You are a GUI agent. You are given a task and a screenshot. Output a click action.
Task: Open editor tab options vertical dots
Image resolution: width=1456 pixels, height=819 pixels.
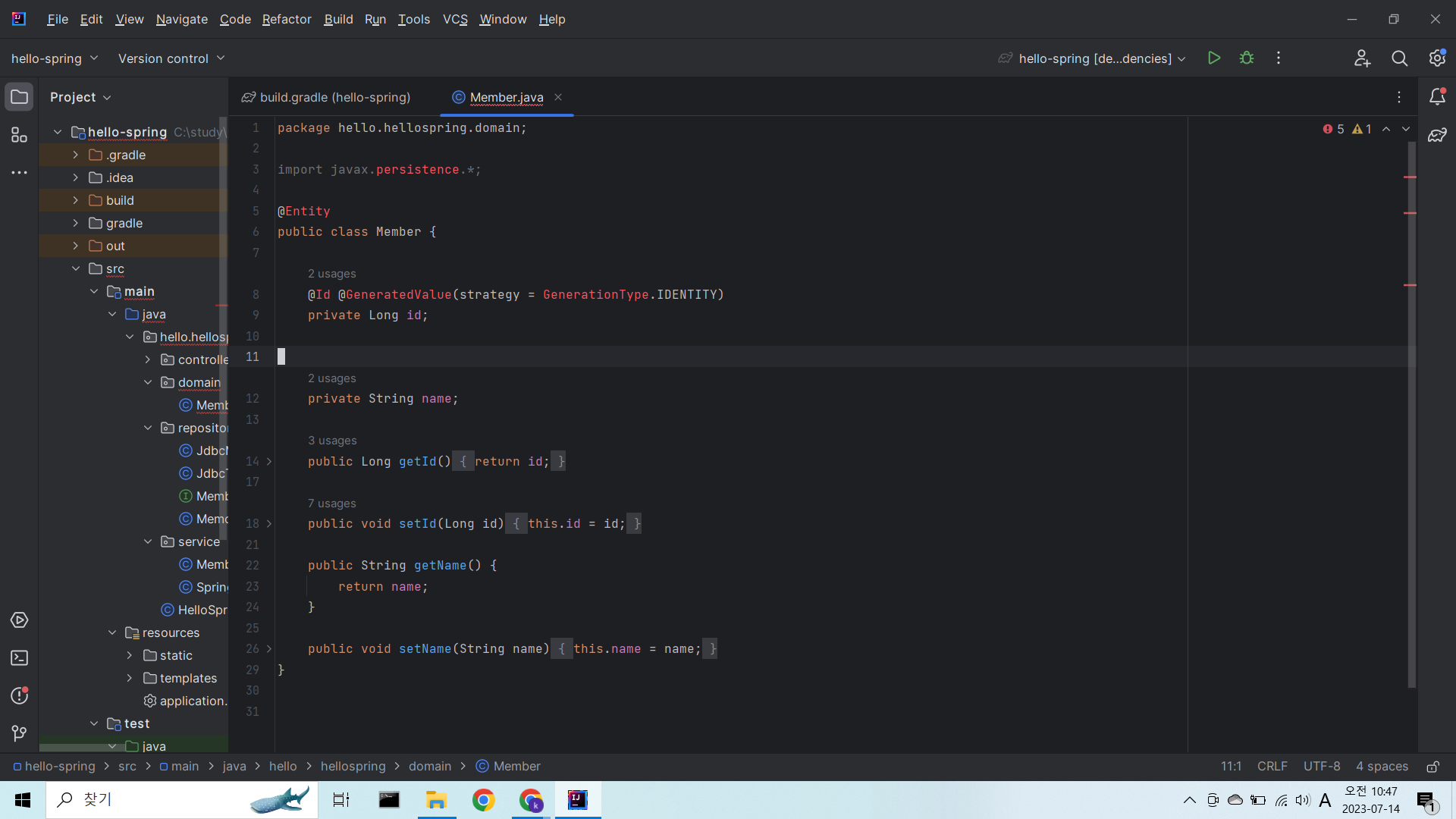pos(1399,97)
